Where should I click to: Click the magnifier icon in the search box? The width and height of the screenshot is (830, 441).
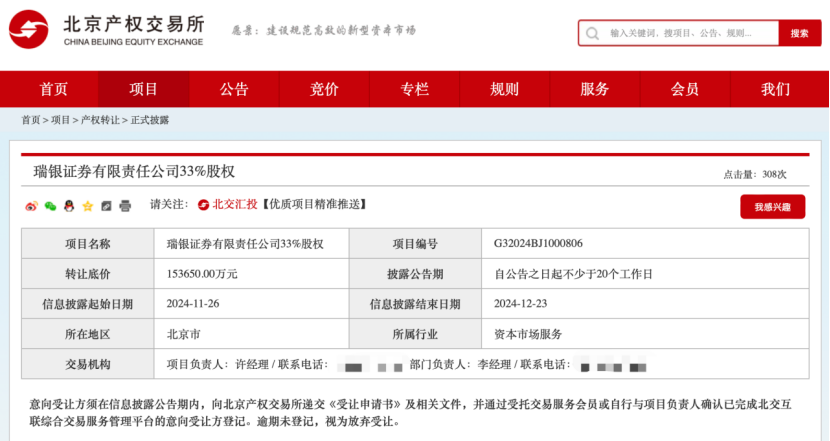click(594, 33)
